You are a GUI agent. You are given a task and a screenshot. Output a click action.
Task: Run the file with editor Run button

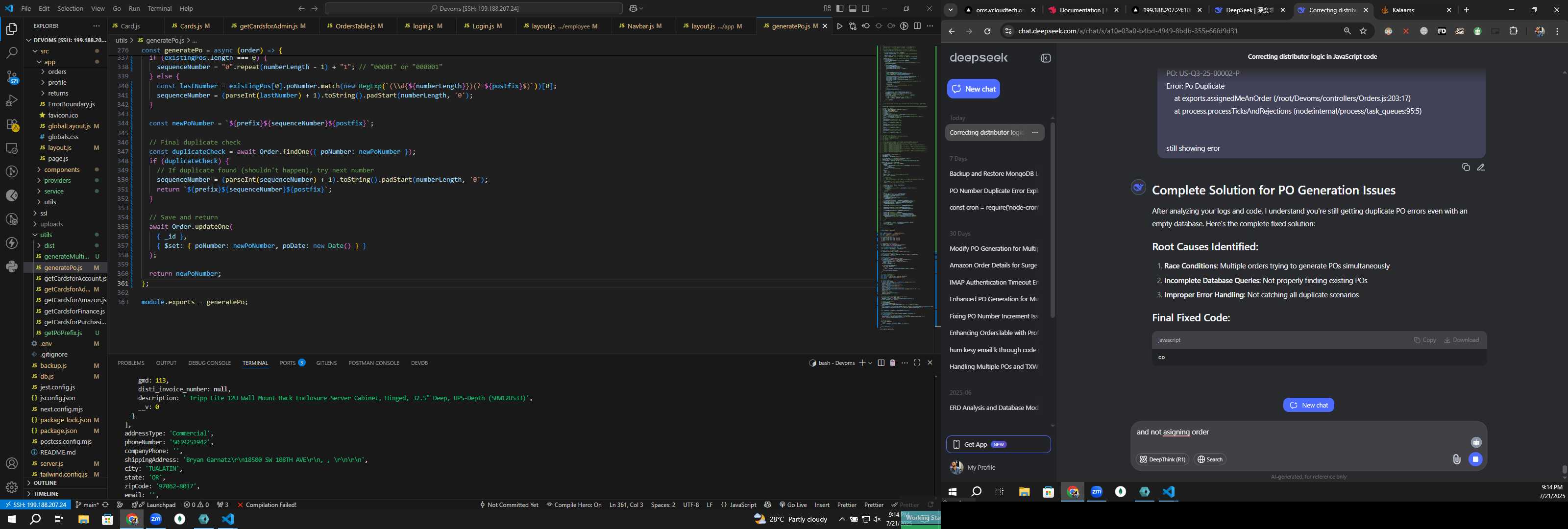(839, 26)
